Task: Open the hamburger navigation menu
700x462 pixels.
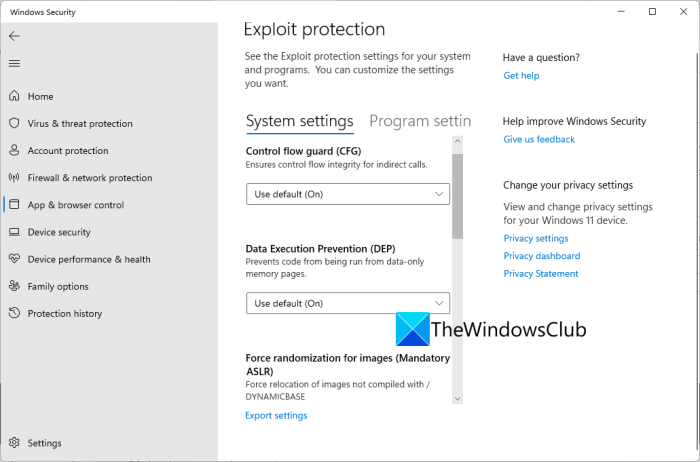Action: (x=14, y=63)
